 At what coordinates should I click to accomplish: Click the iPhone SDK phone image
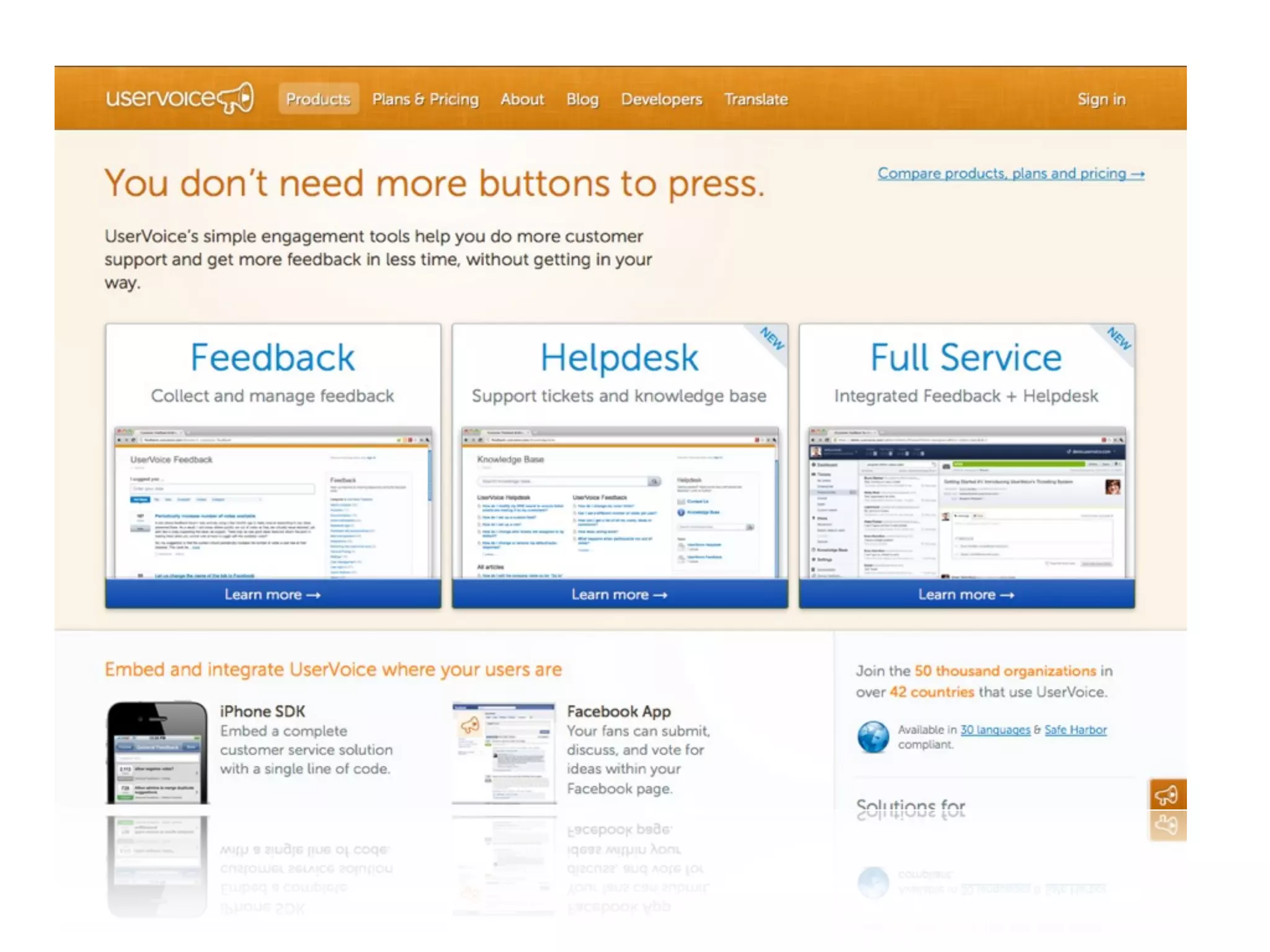click(158, 752)
